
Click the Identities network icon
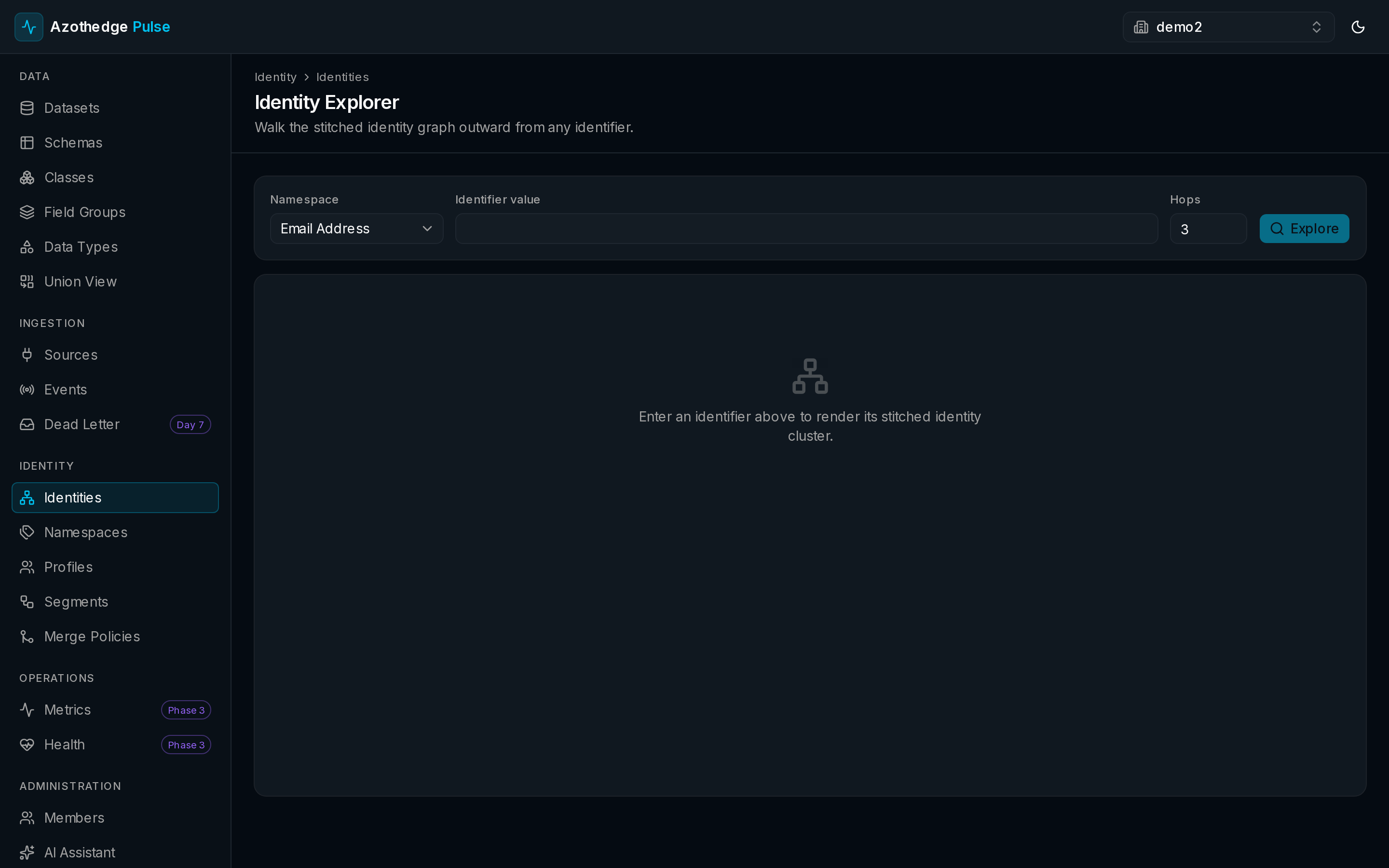[x=27, y=498]
